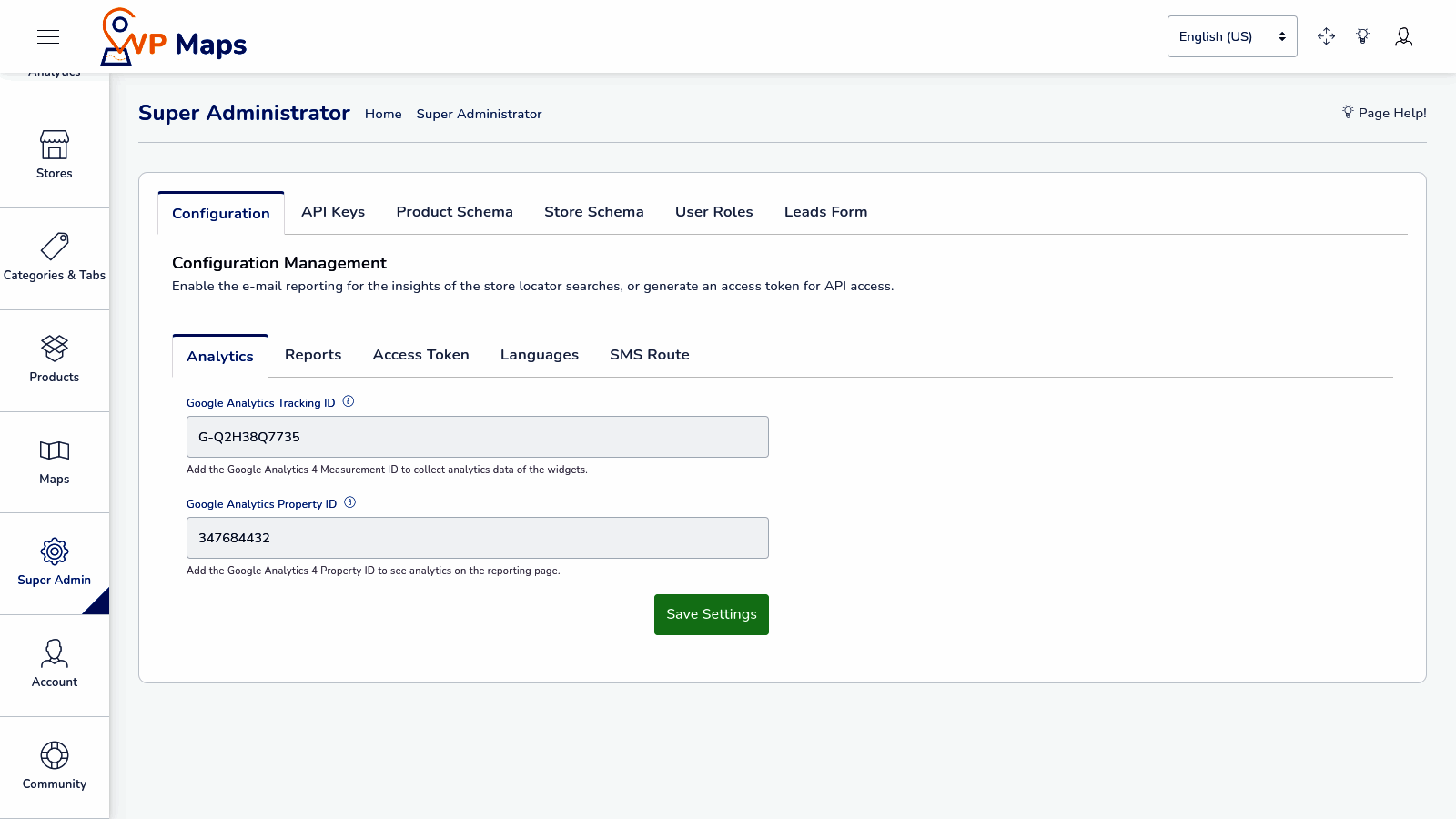Click the Home breadcrumb link
This screenshot has height=819, width=1456.
(x=383, y=114)
